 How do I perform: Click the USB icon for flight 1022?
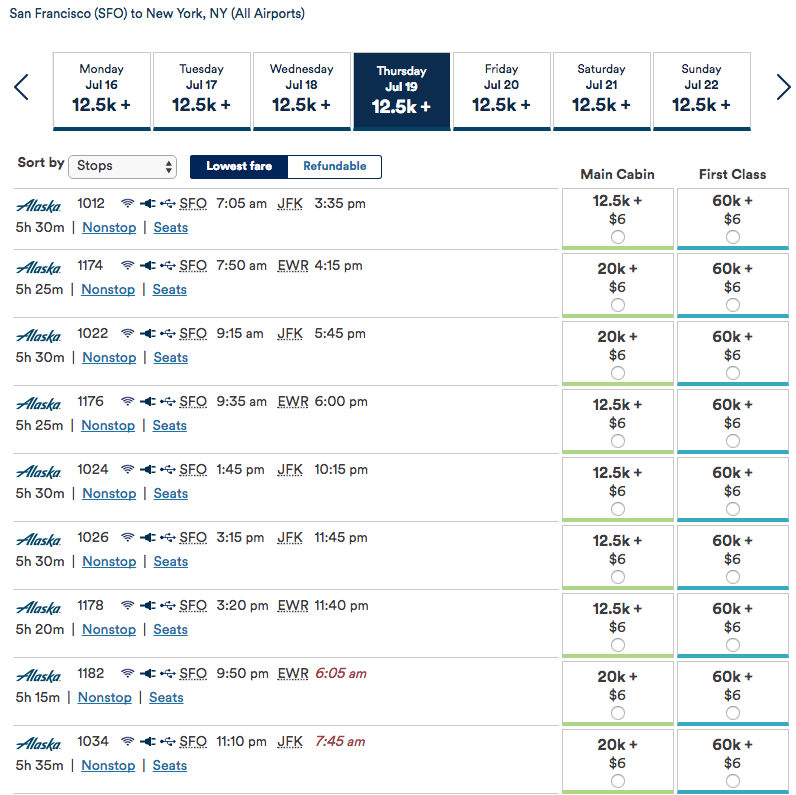coord(167,334)
